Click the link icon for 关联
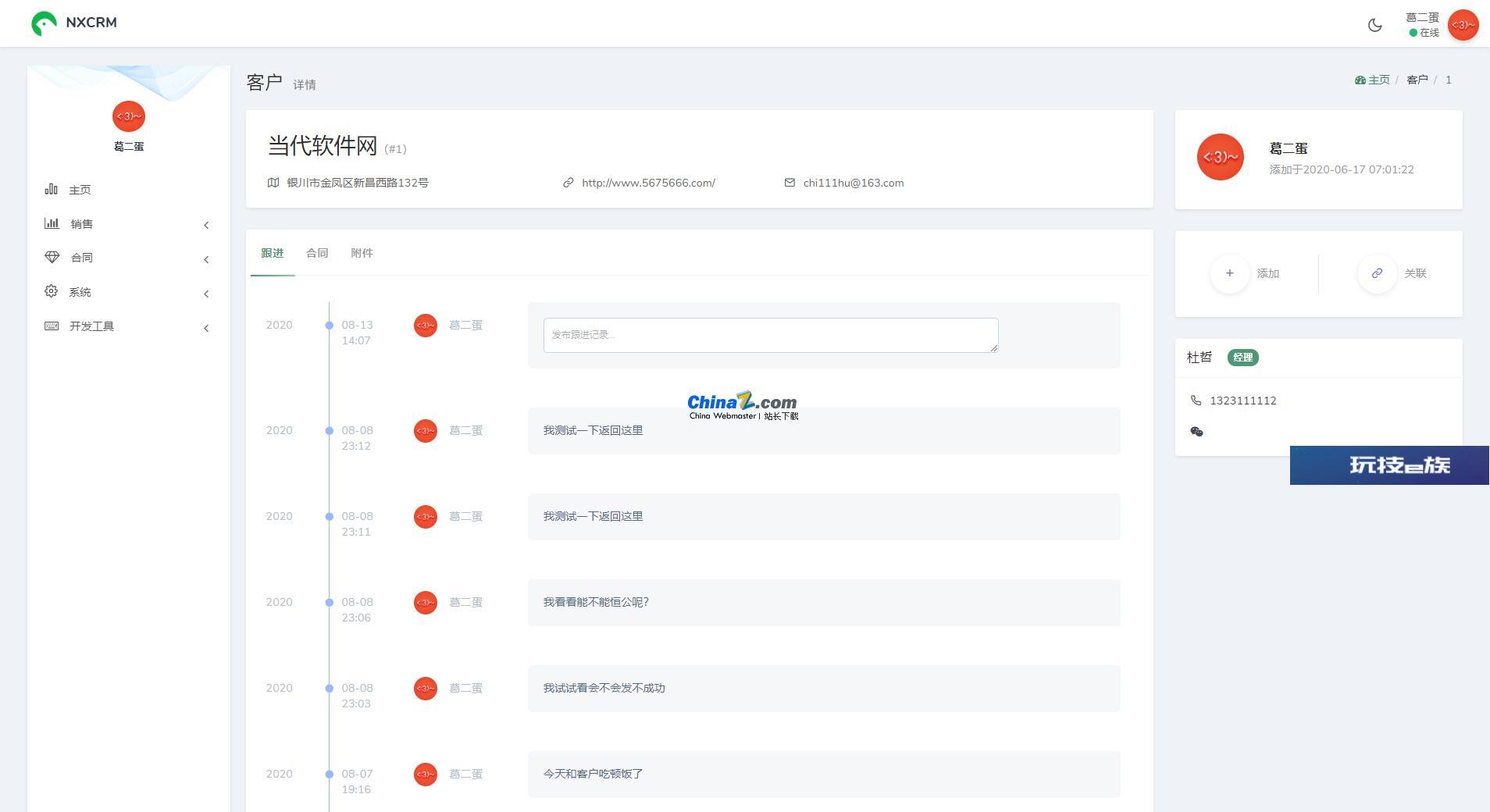The width and height of the screenshot is (1490, 812). tap(1377, 273)
